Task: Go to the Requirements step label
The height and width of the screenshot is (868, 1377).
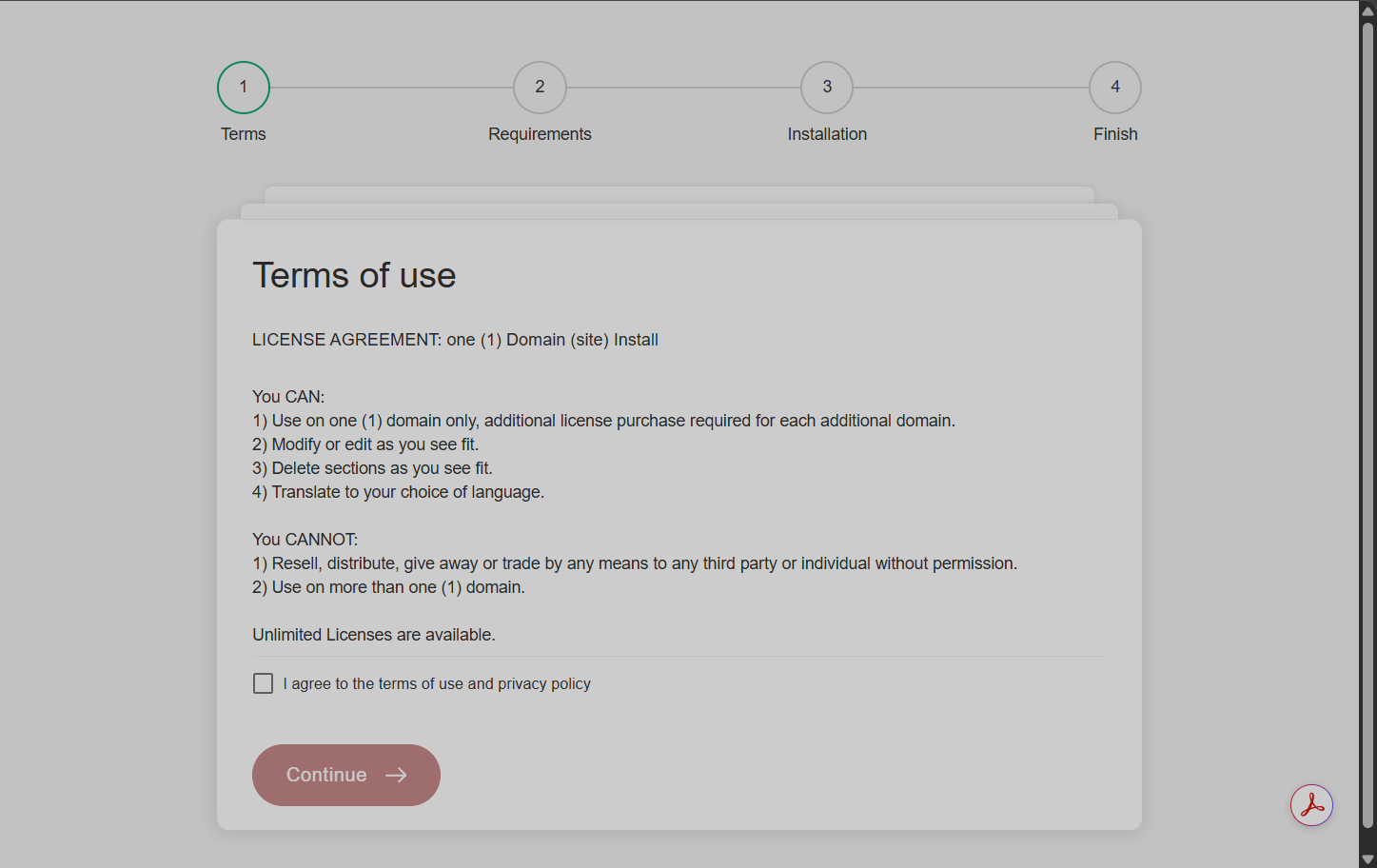Action: 540,134
